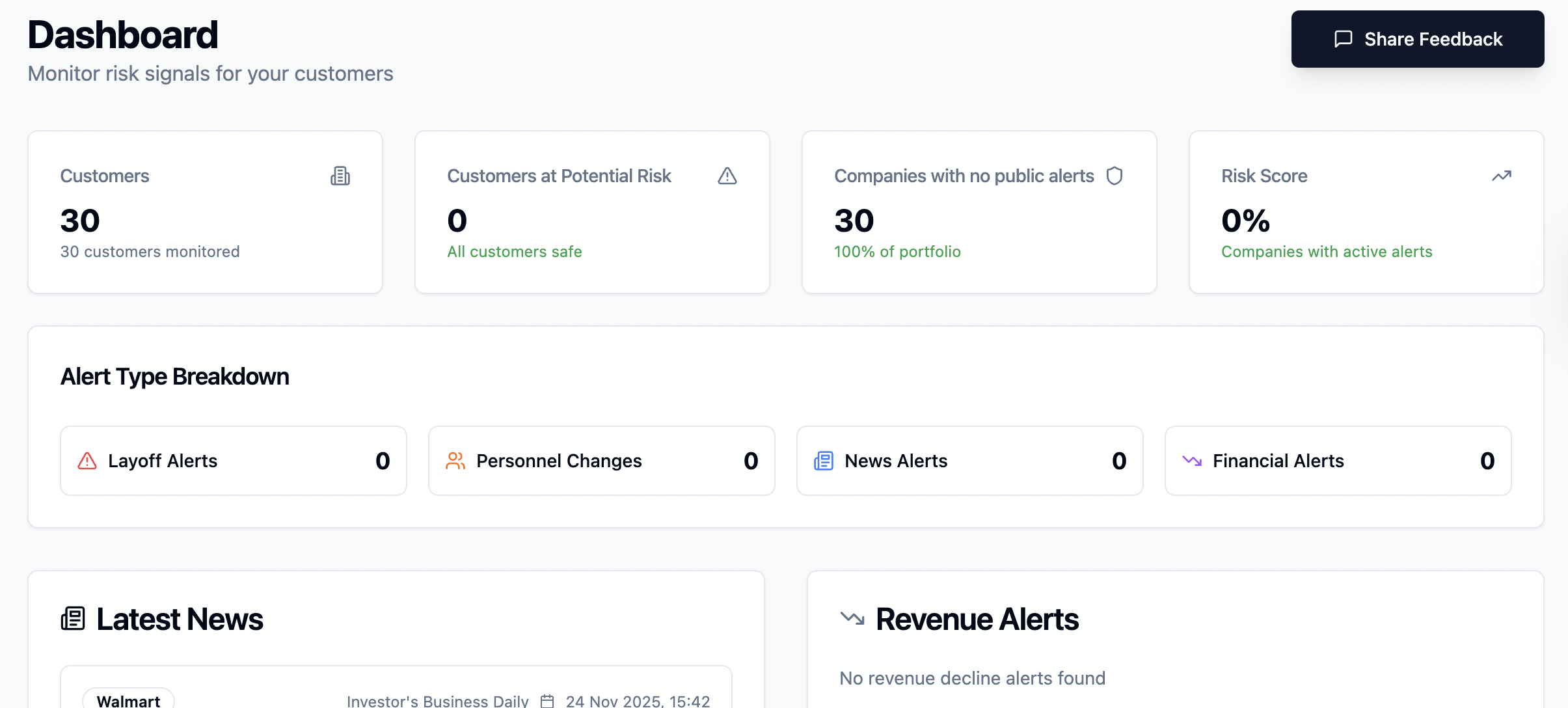This screenshot has height=708, width=1568.
Task: Select the Walmart company tag
Action: click(x=128, y=700)
